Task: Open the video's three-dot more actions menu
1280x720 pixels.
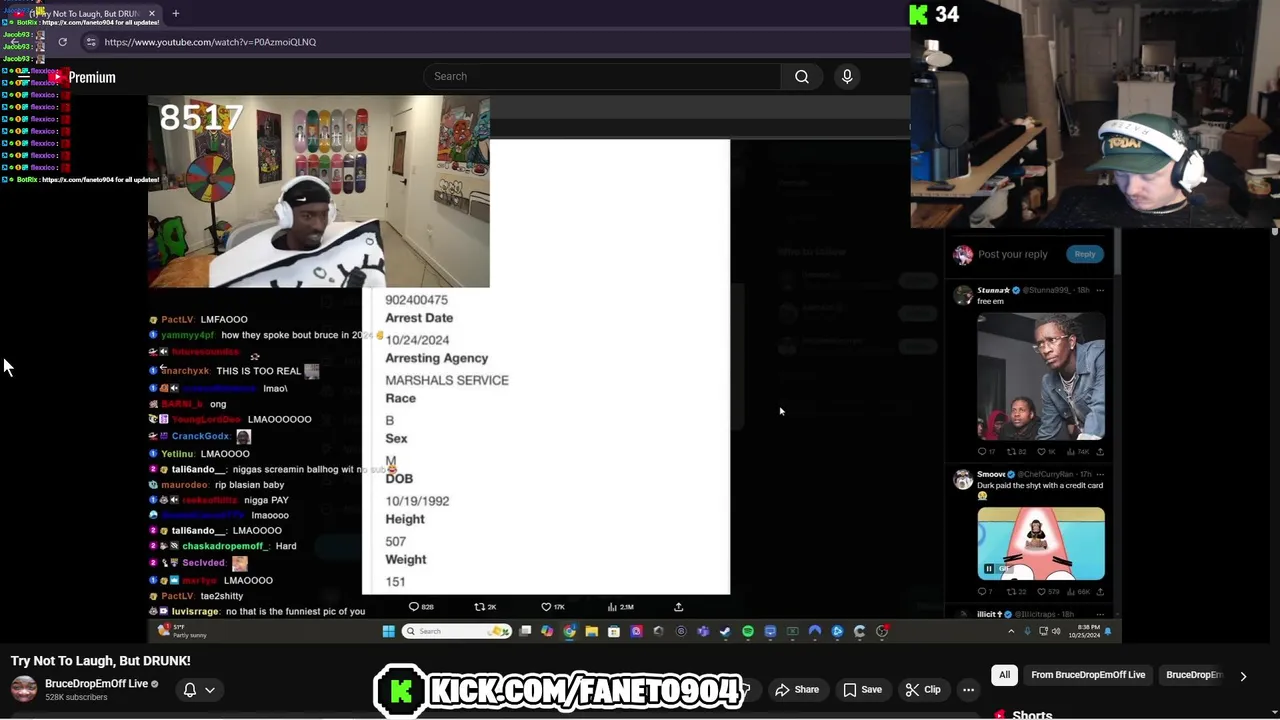Action: tap(968, 690)
